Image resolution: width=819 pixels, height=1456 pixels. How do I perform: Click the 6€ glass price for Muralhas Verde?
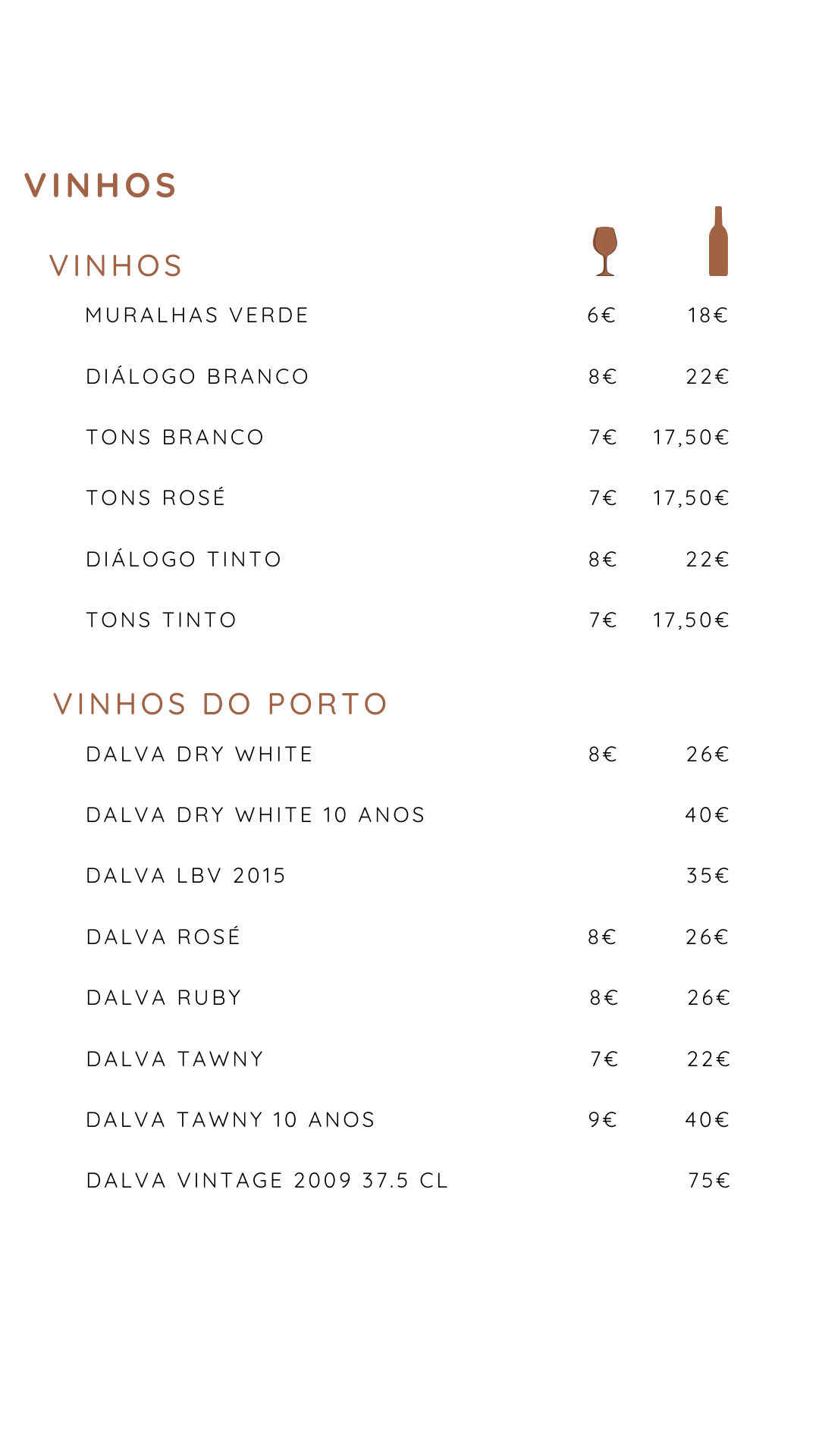601,315
